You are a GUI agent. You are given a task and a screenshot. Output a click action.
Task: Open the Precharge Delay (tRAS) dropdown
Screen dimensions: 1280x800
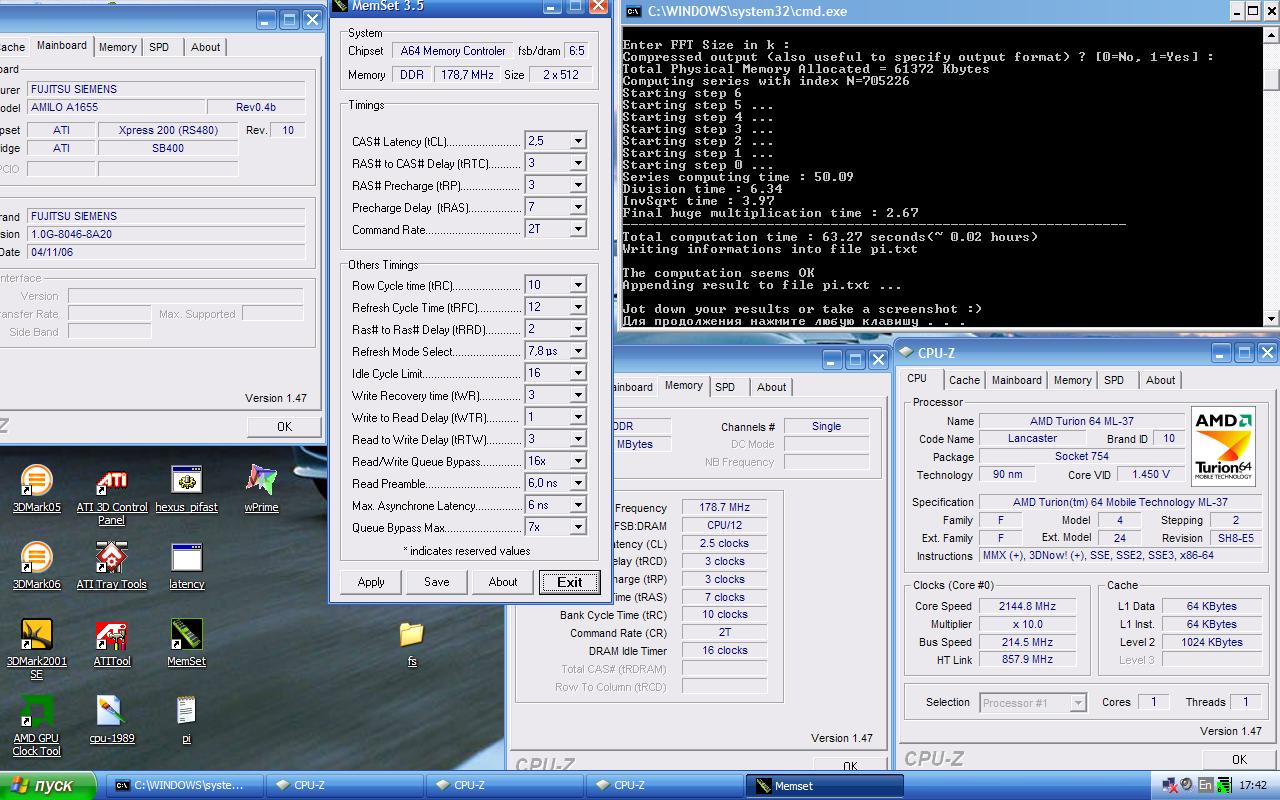coord(577,207)
